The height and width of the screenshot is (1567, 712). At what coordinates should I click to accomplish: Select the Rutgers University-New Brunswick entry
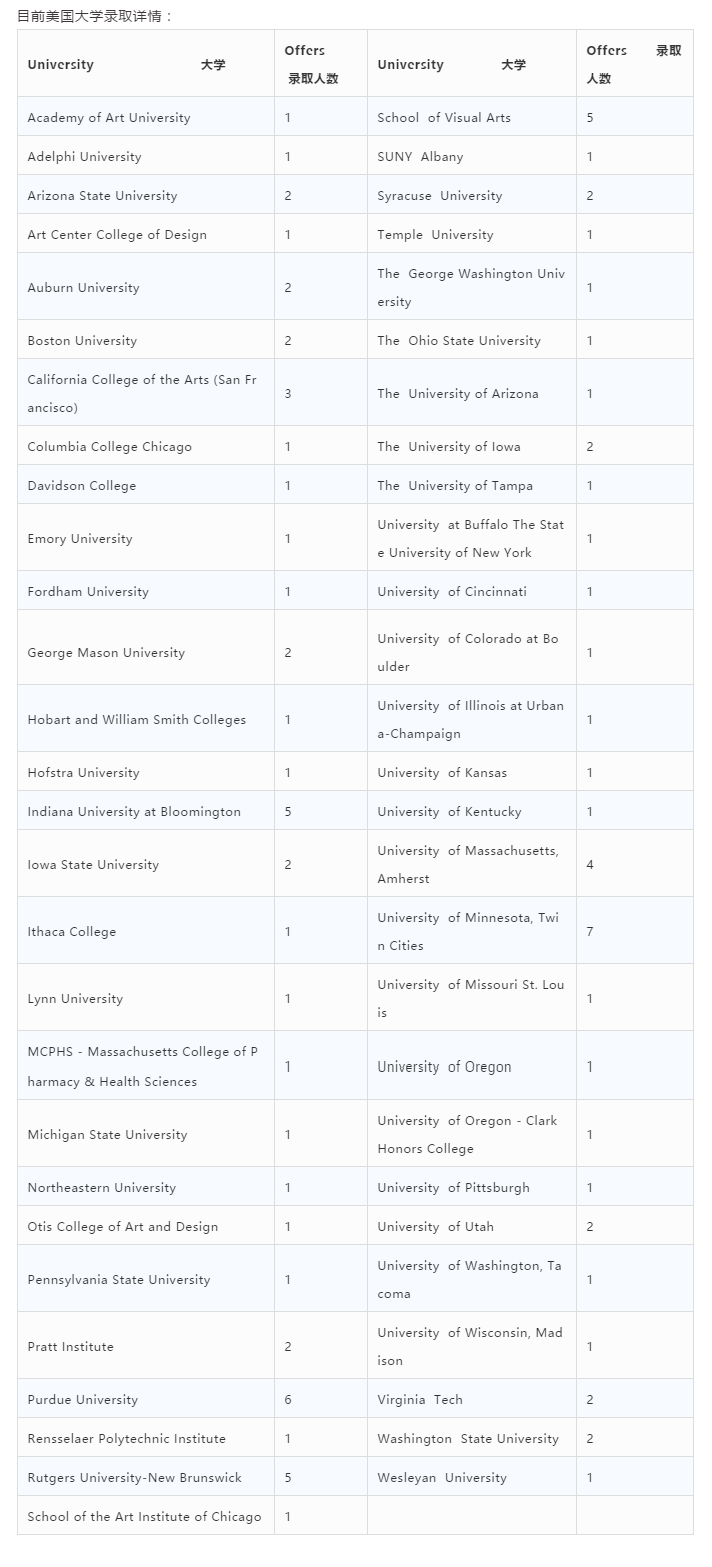(x=146, y=1477)
